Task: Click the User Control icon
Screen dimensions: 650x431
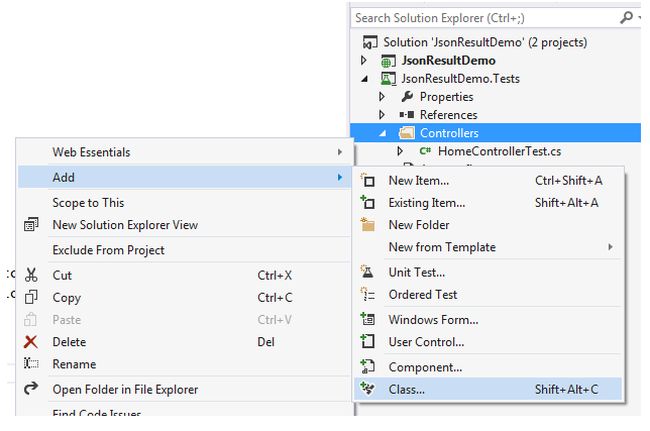Action: click(368, 342)
